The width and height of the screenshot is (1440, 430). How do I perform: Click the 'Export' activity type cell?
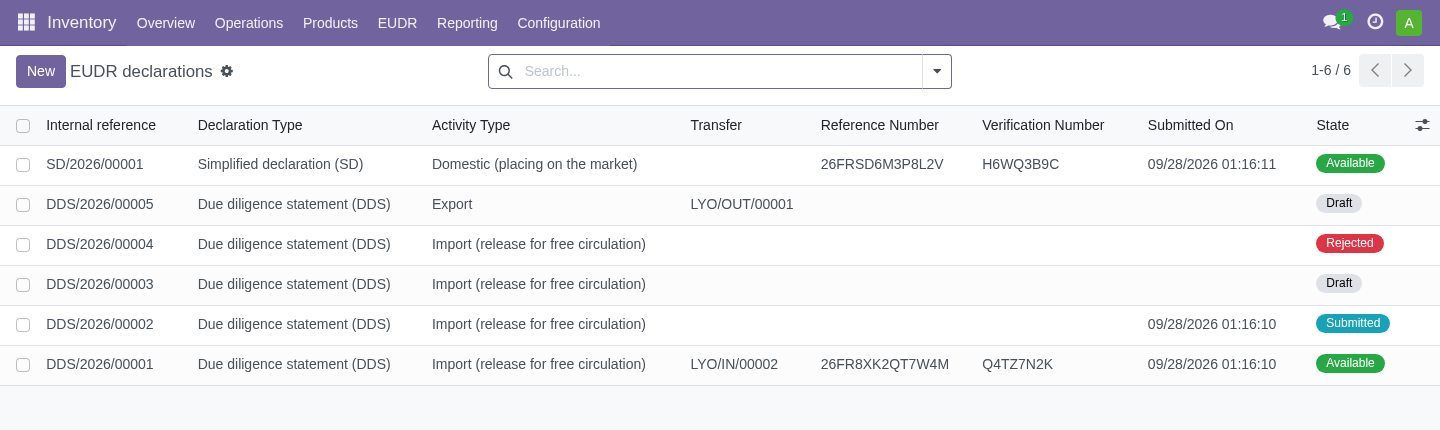(452, 204)
